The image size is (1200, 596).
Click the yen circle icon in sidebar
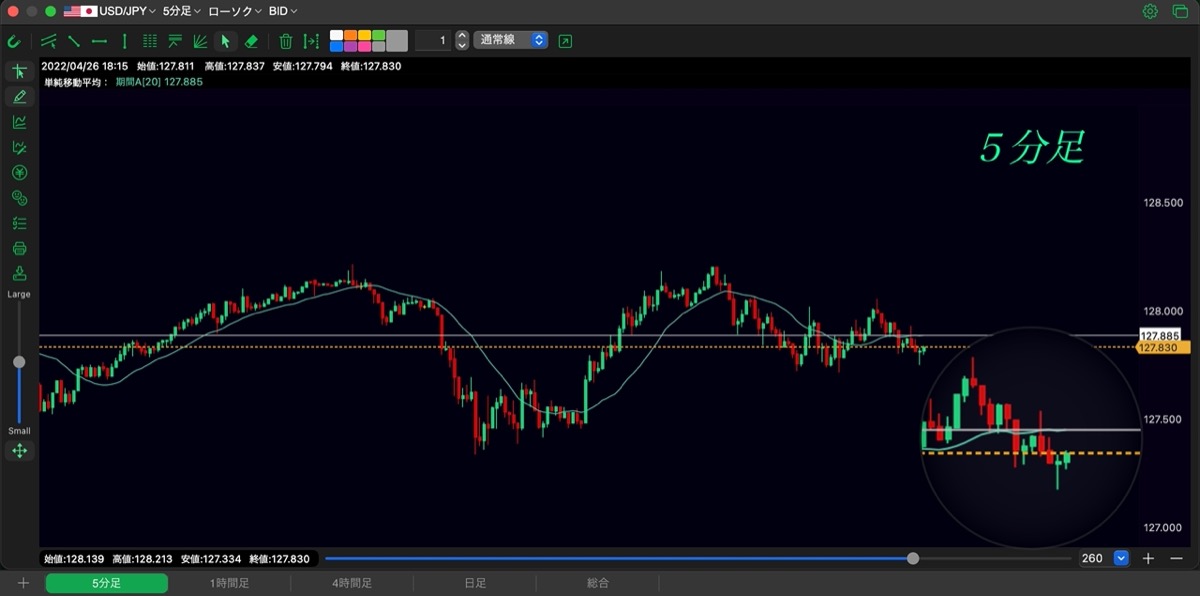click(x=19, y=173)
